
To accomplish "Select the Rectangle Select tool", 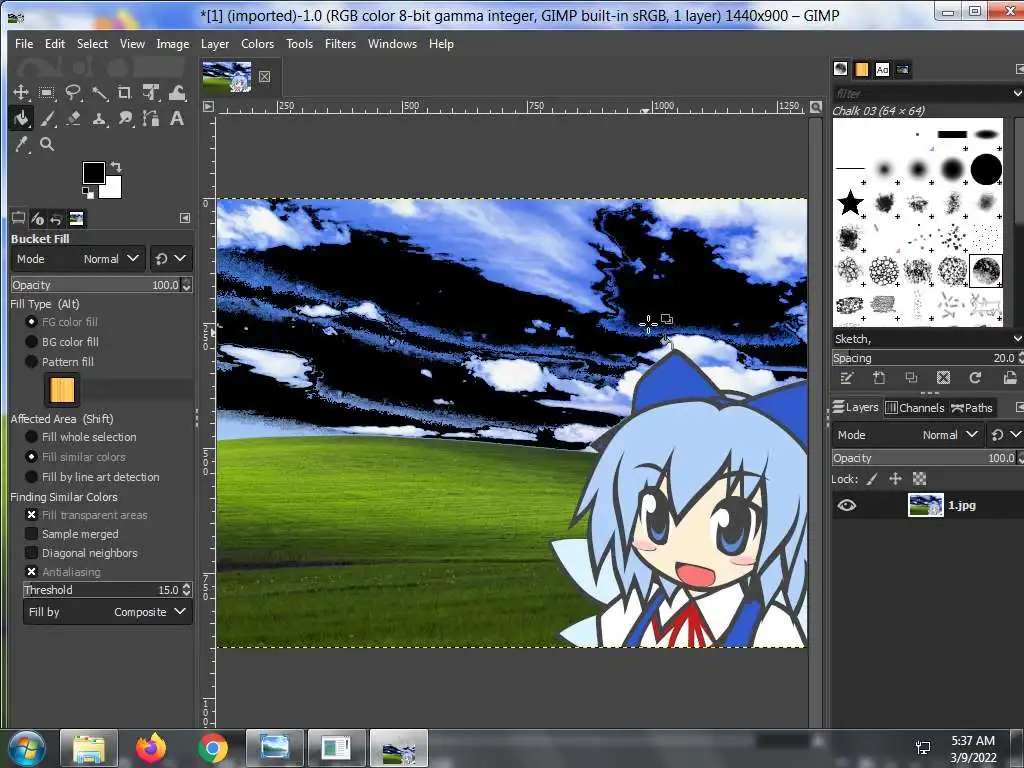I will pyautogui.click(x=46, y=93).
